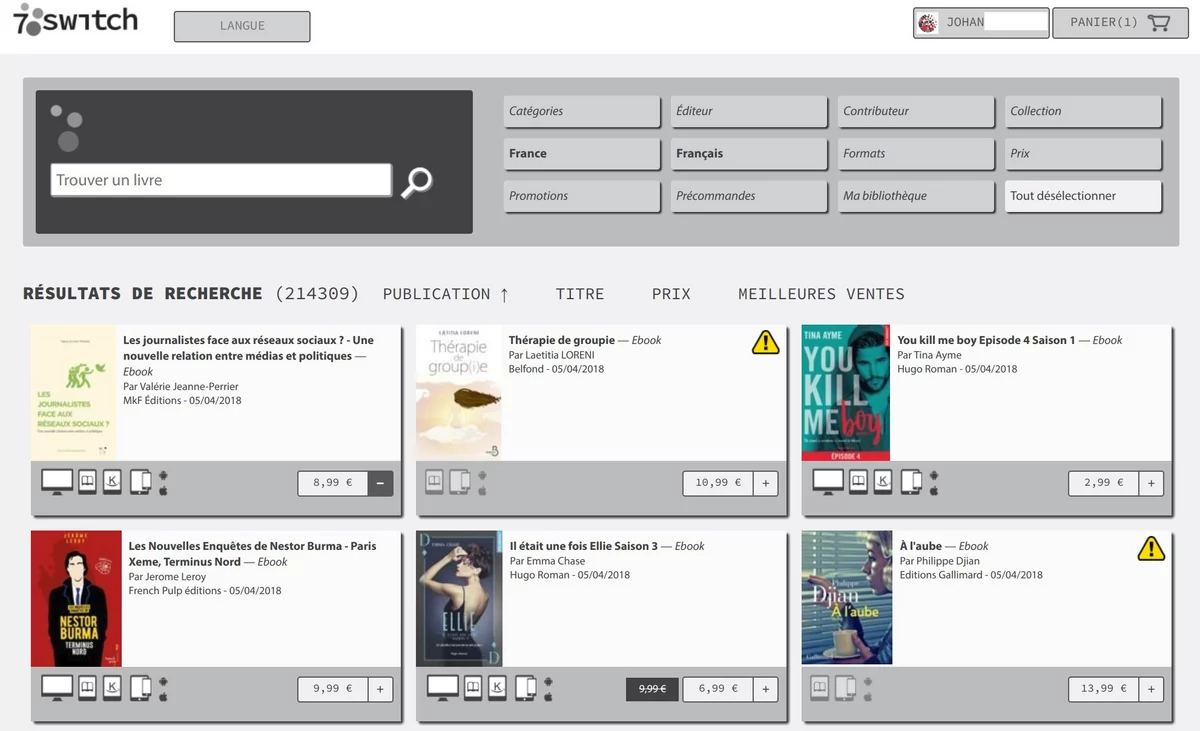
Task: Click Android icon on Les journalistes card
Action: [163, 475]
